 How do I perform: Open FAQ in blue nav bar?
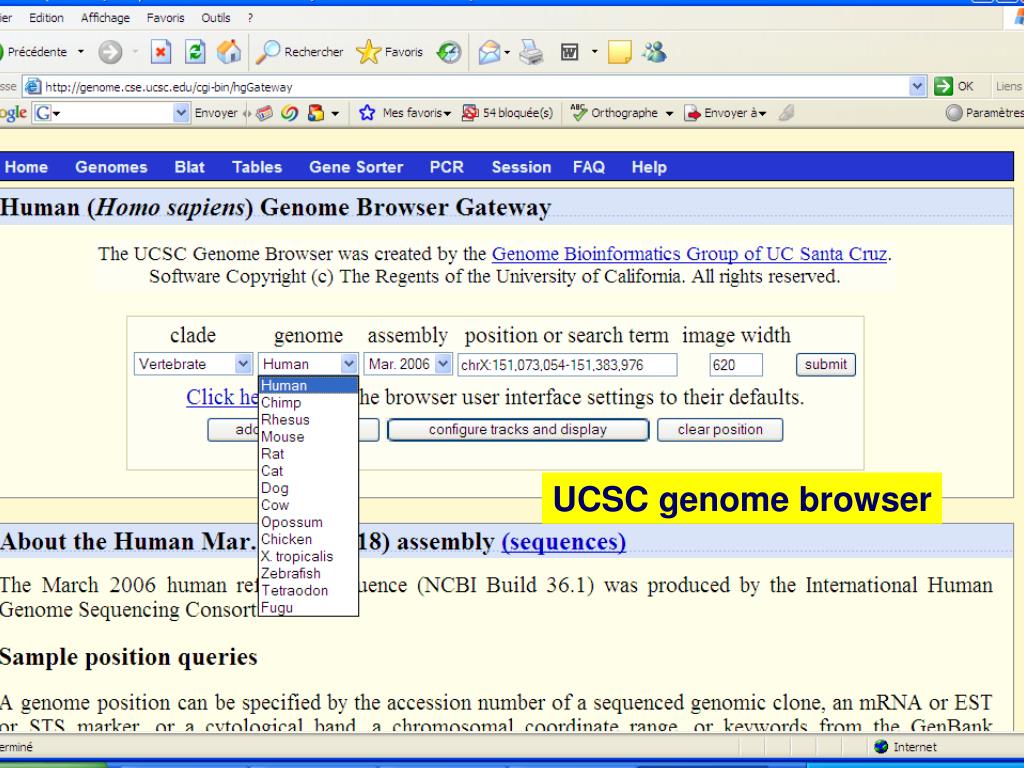tap(588, 167)
